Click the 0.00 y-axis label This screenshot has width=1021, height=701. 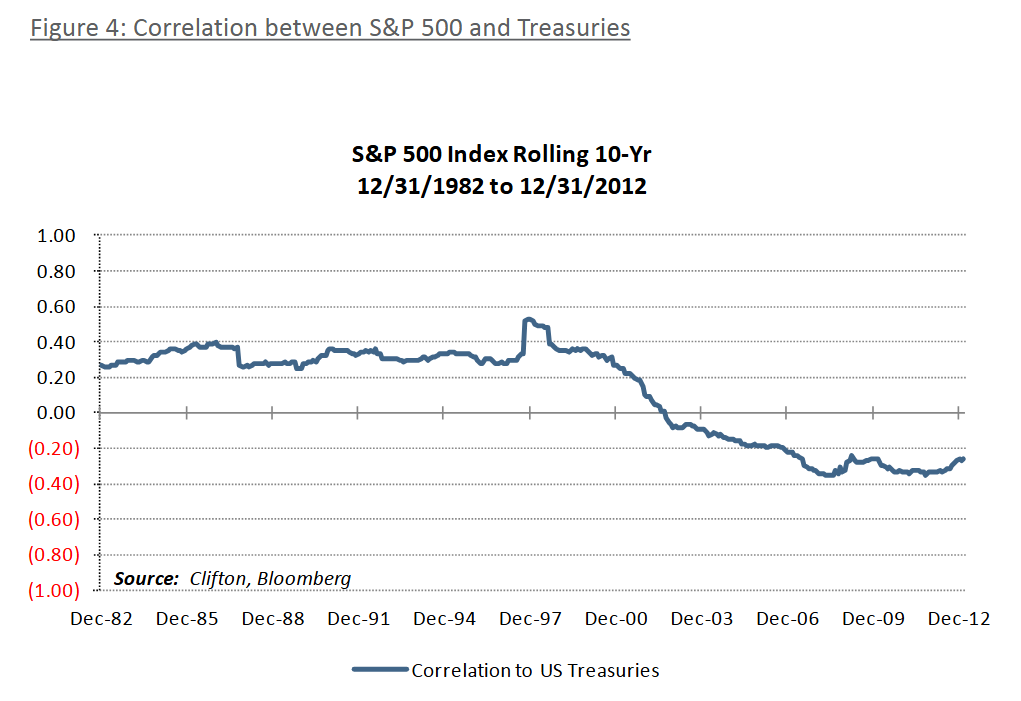pyautogui.click(x=58, y=412)
